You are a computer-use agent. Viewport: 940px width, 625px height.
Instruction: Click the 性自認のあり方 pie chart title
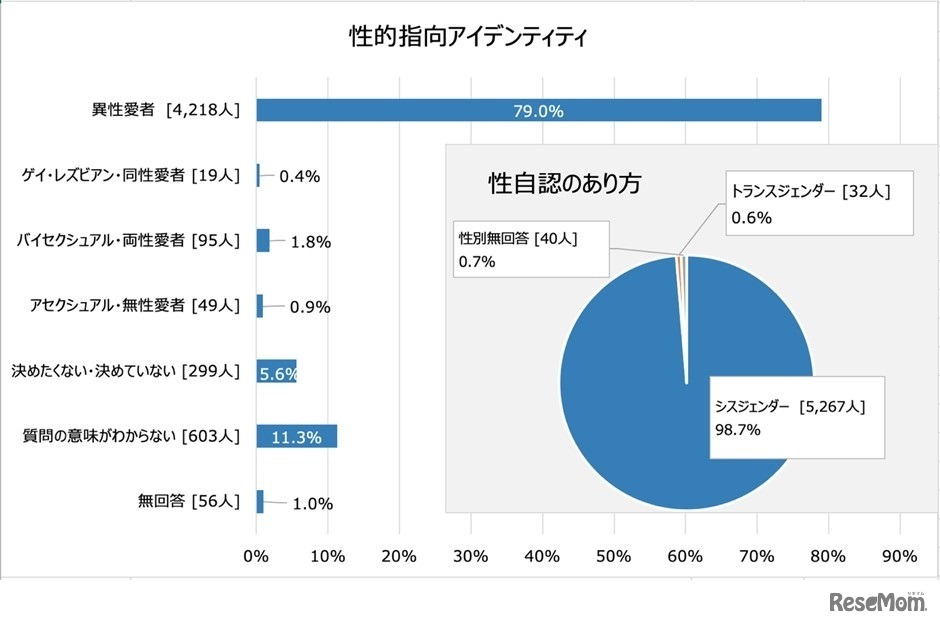564,183
